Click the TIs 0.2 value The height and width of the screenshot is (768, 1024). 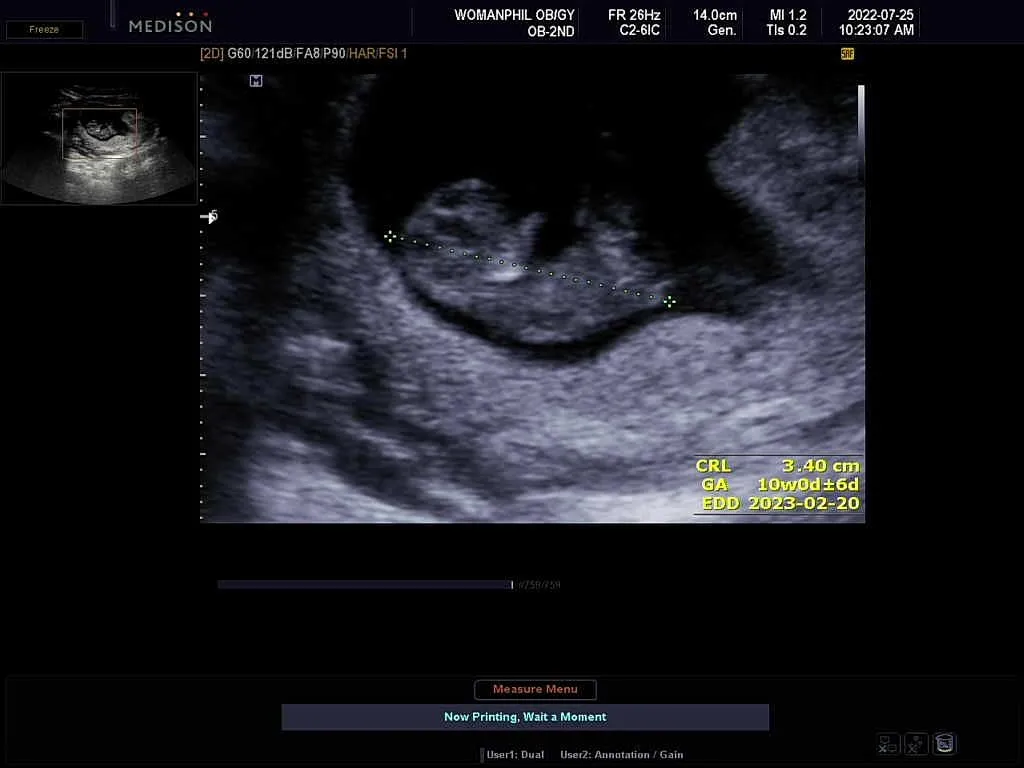pyautogui.click(x=786, y=30)
